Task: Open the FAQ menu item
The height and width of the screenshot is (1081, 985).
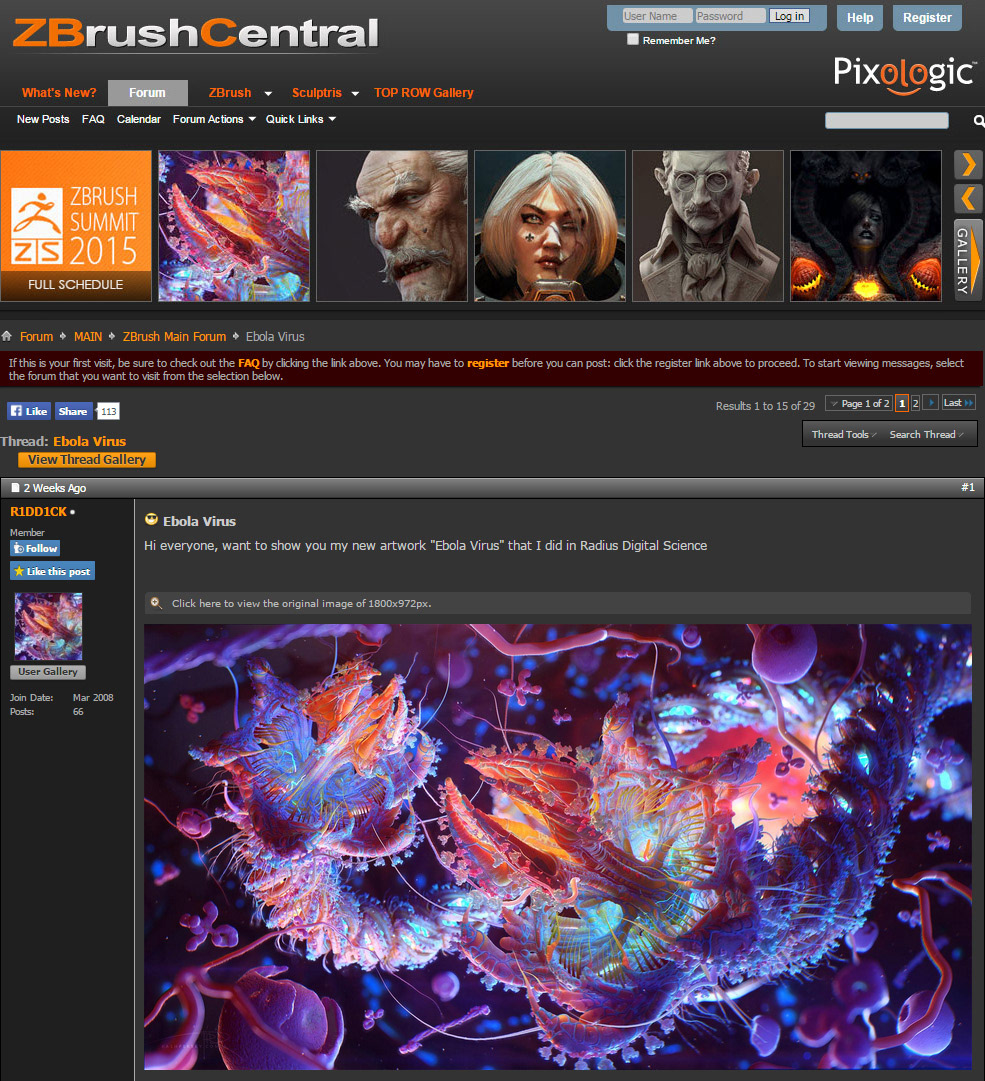Action: 93,119
